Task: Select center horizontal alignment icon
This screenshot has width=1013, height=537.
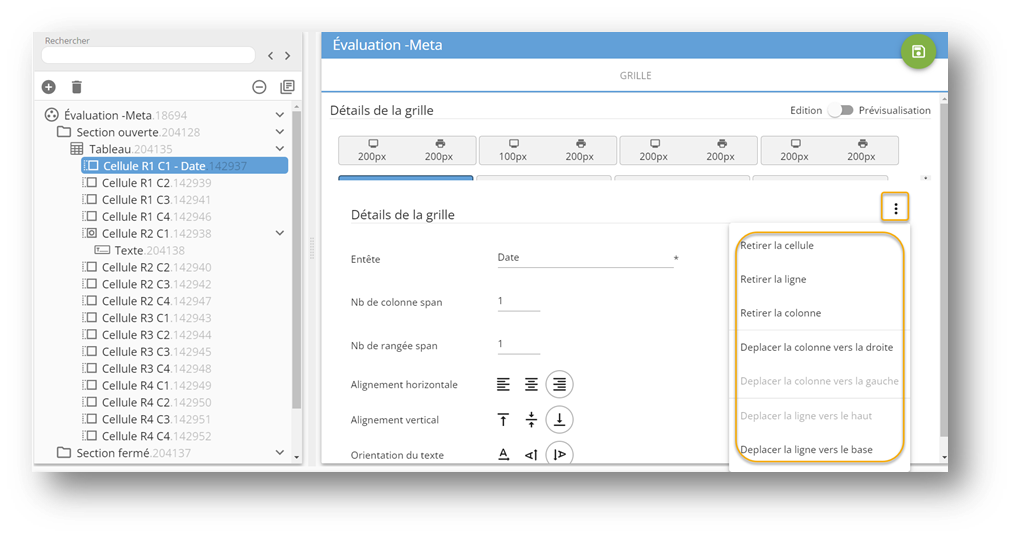Action: pyautogui.click(x=532, y=384)
